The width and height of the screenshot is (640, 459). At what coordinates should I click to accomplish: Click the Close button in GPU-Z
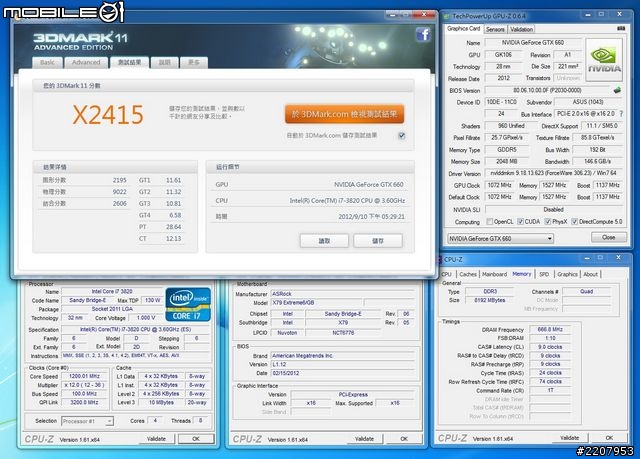[x=609, y=237]
